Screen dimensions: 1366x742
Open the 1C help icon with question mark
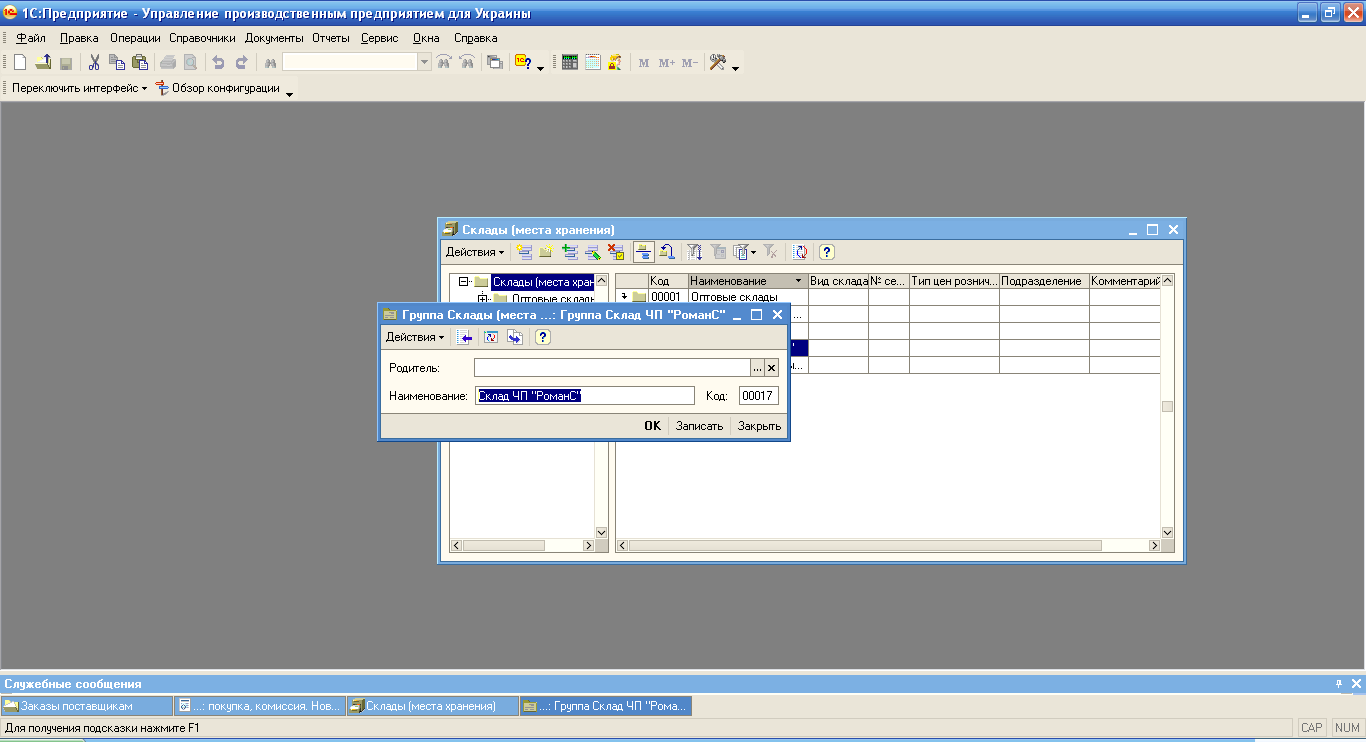[x=523, y=62]
